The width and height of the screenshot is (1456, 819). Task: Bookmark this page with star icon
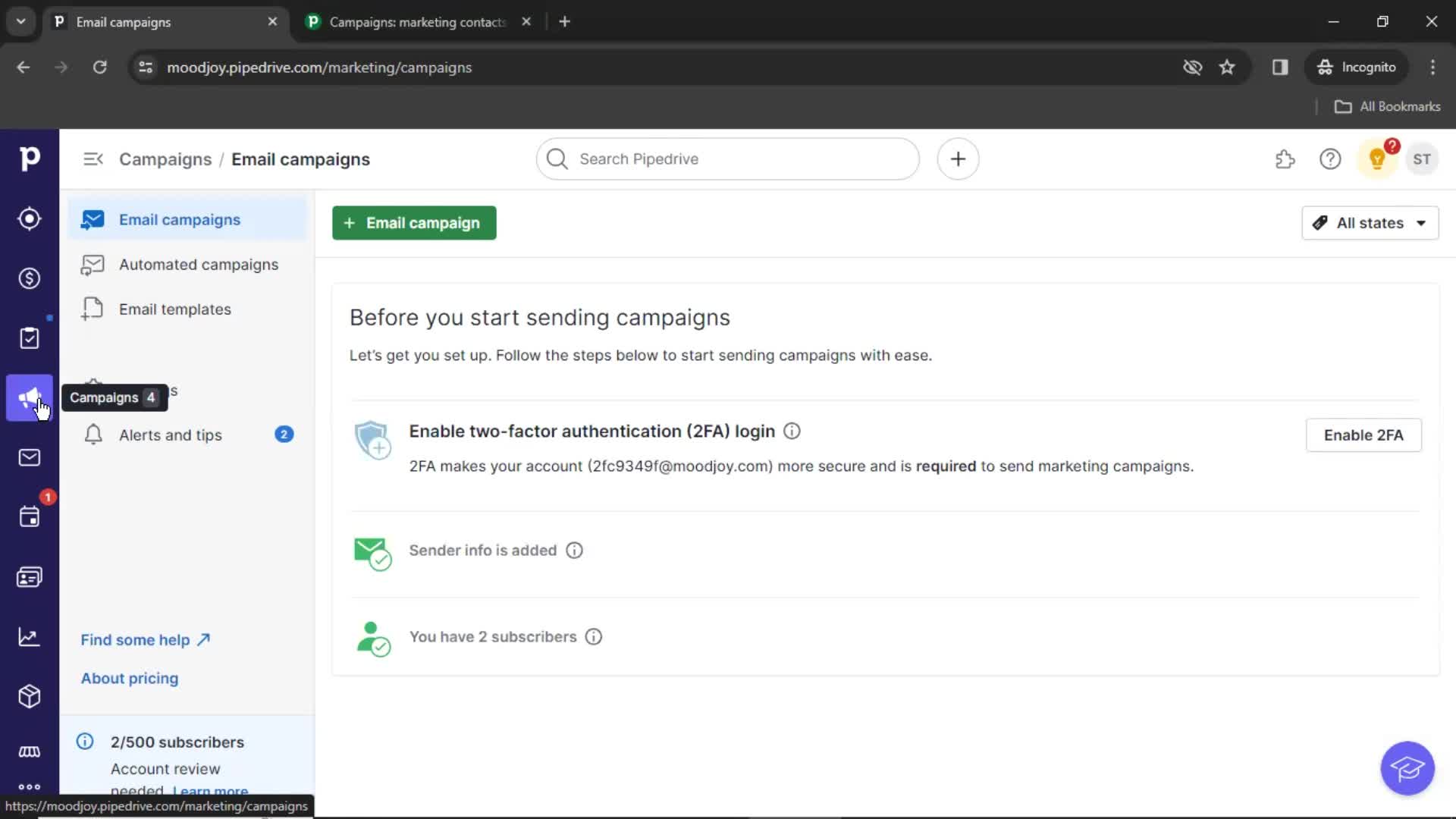1227,67
